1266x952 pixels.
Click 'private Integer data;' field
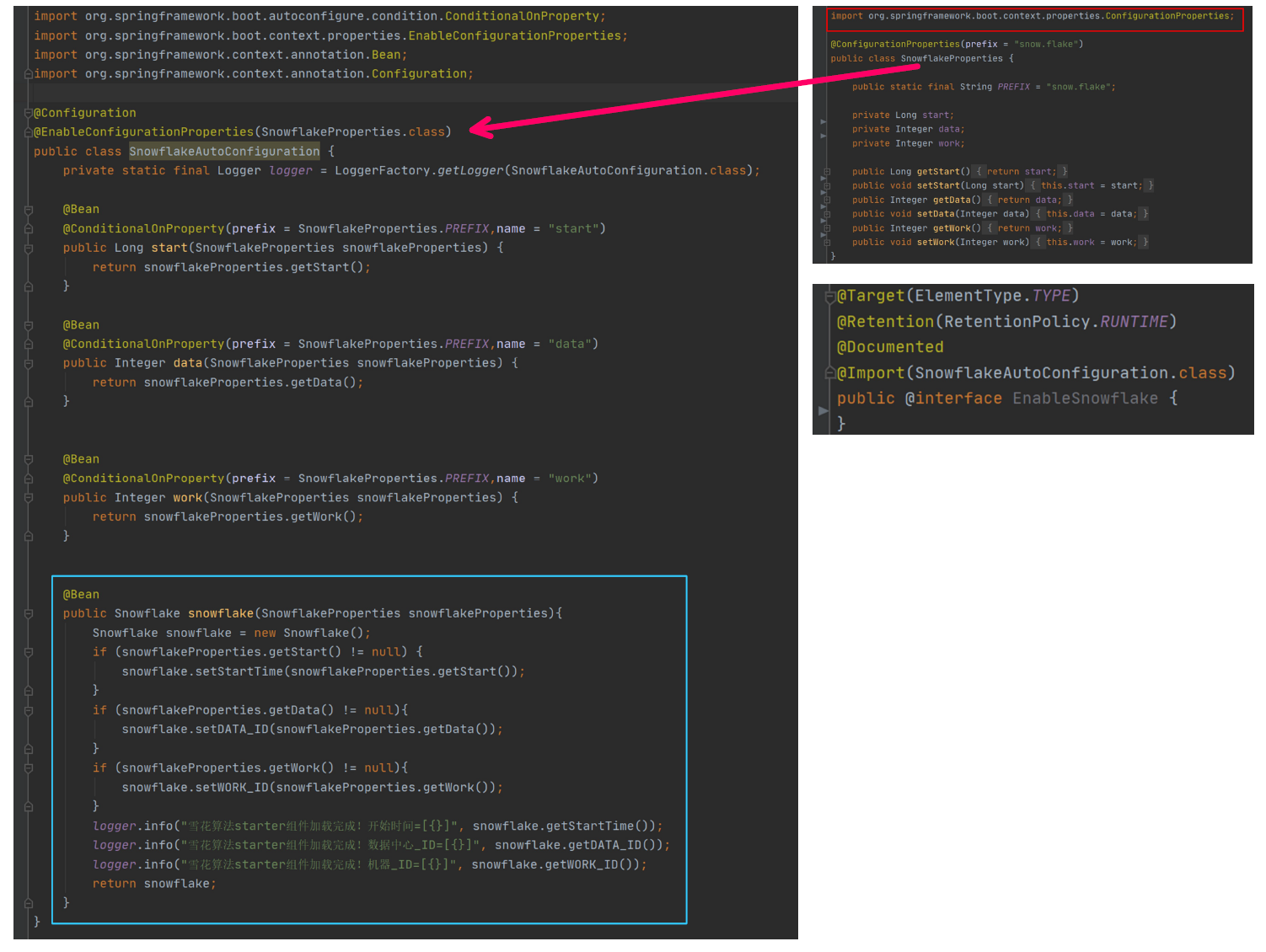tap(908, 130)
